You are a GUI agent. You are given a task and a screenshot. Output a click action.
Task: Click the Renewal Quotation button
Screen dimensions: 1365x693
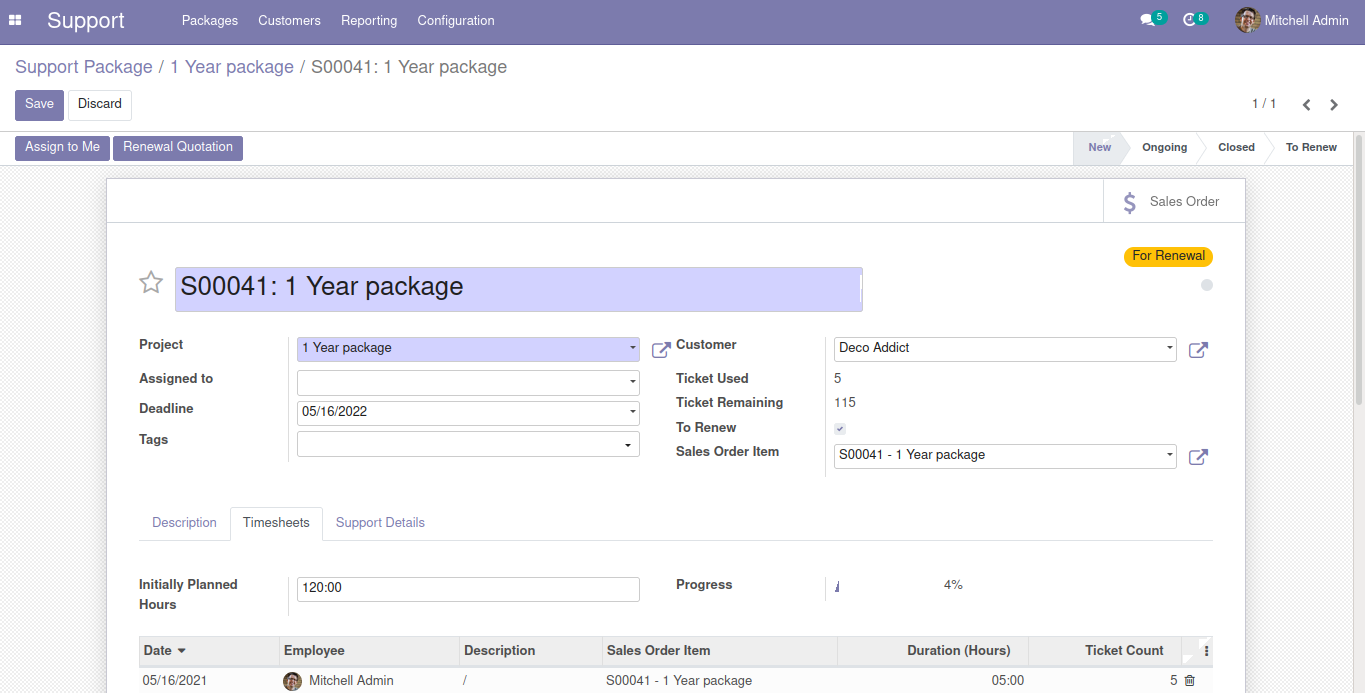tap(178, 147)
